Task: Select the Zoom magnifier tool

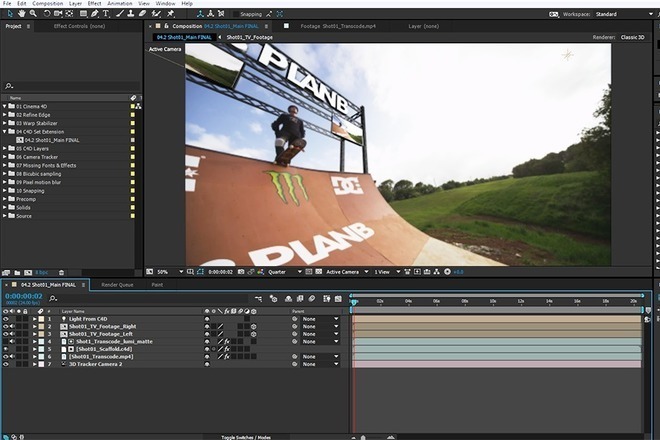Action: pyautogui.click(x=33, y=14)
